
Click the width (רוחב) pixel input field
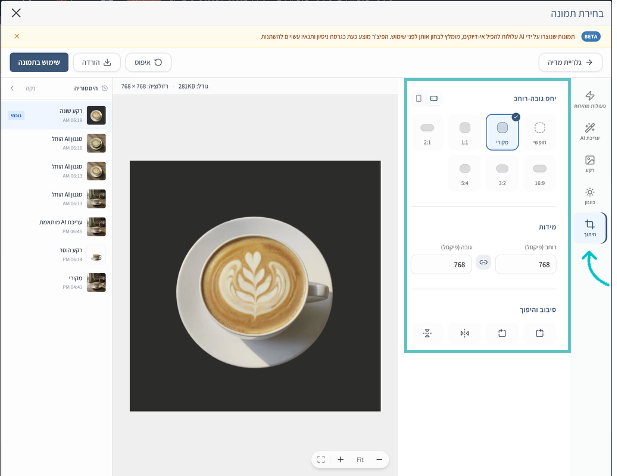point(526,264)
